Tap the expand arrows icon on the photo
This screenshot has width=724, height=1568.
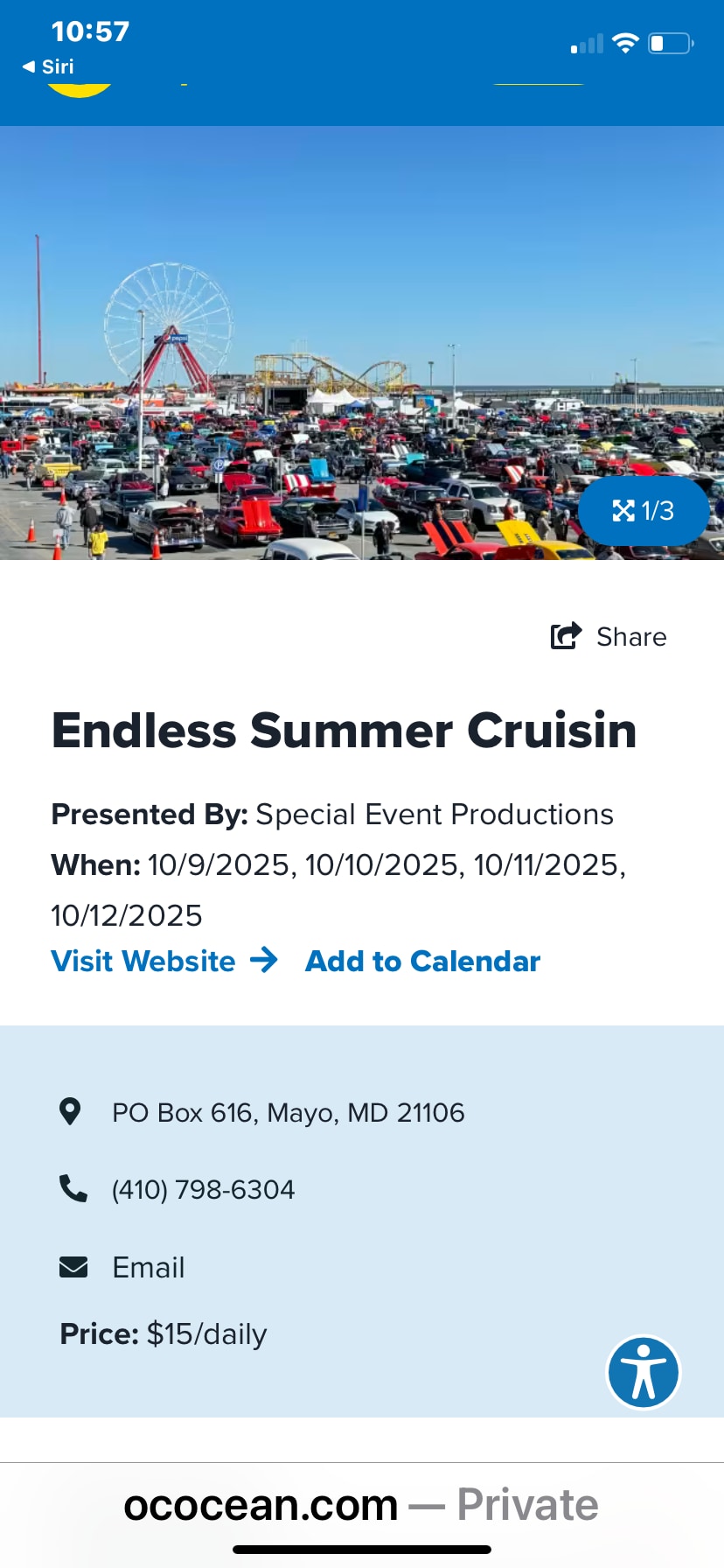tap(623, 510)
